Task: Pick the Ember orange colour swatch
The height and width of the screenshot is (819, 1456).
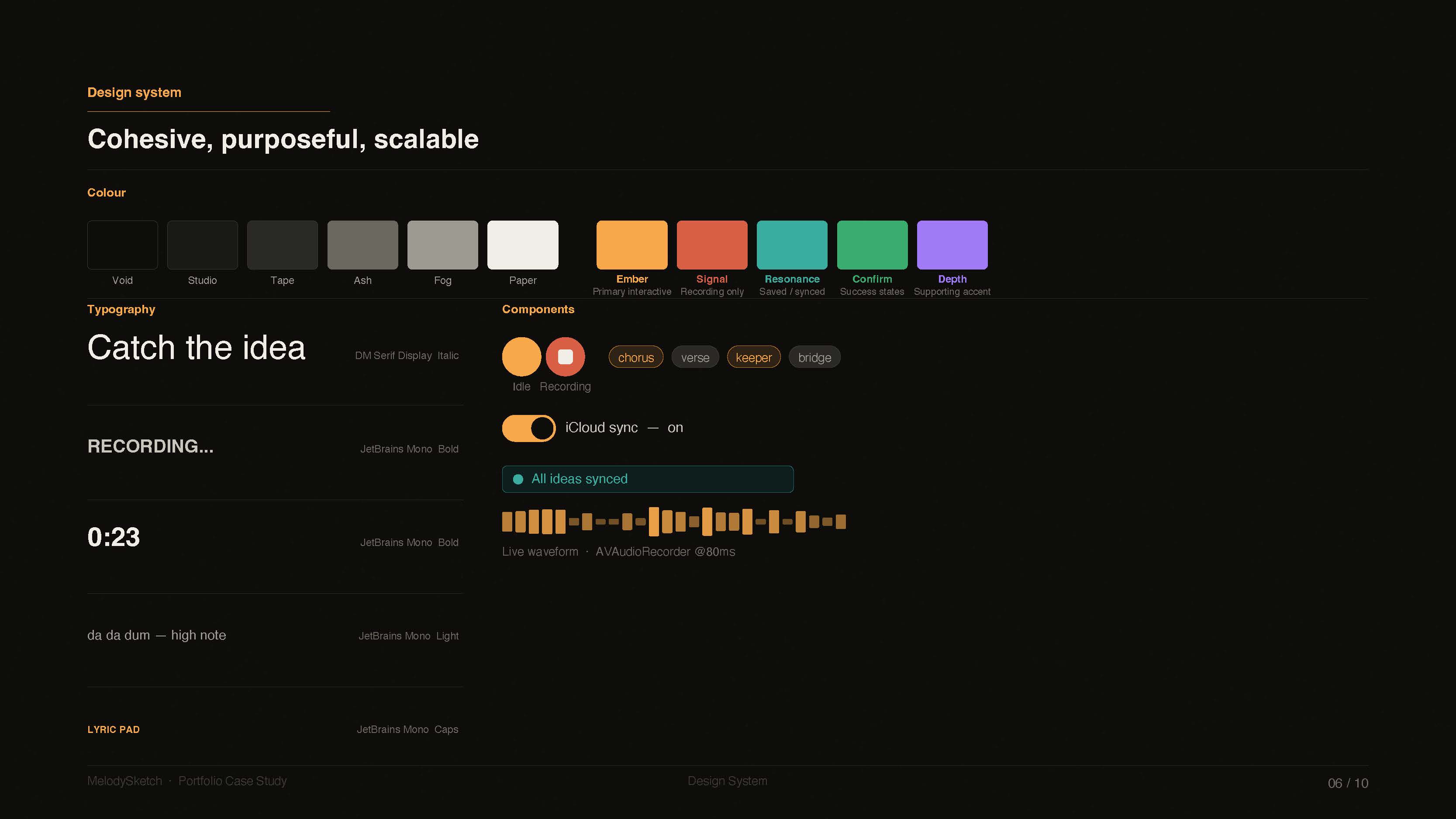Action: [631, 245]
